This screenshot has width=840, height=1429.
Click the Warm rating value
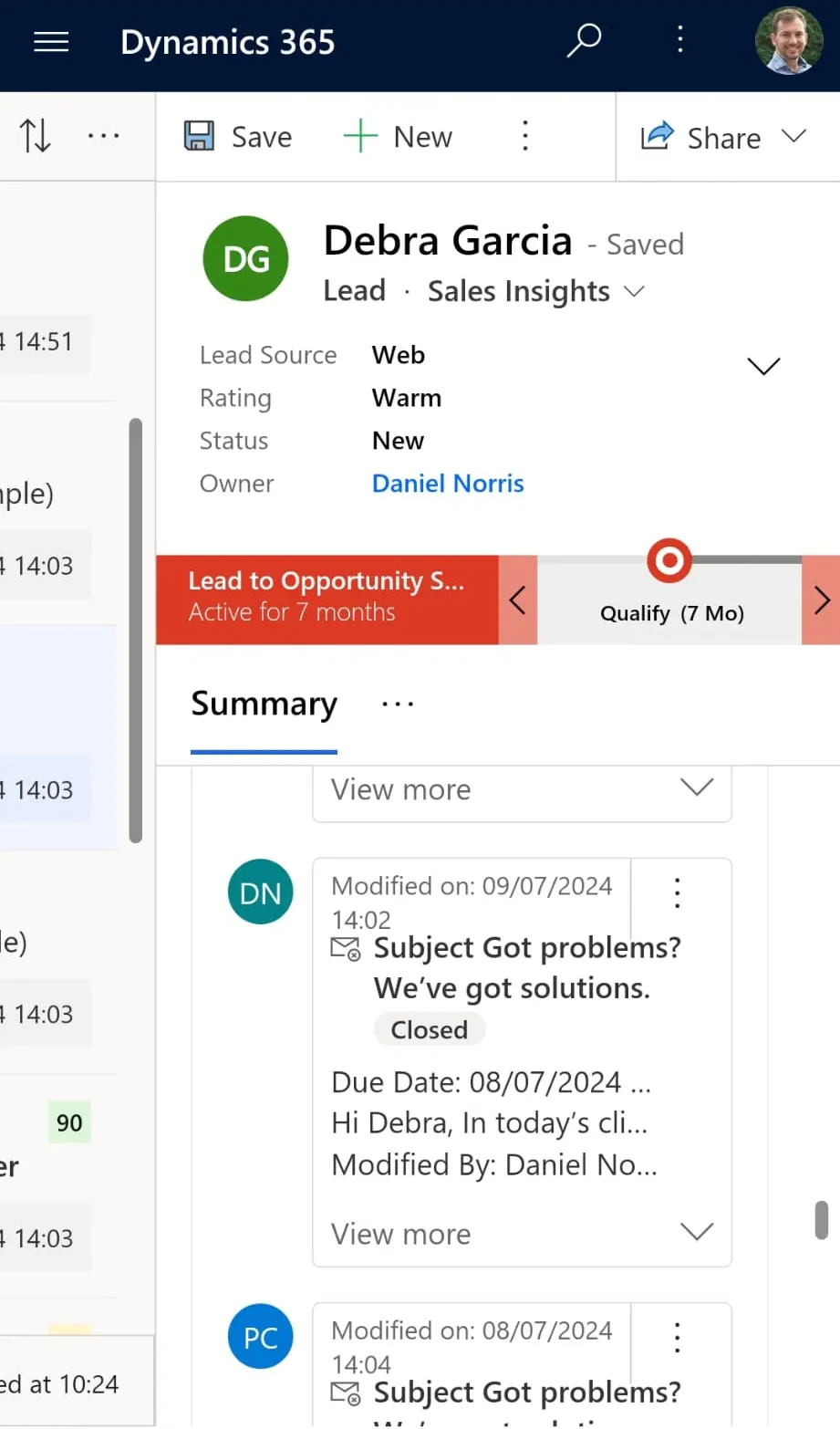(x=407, y=398)
